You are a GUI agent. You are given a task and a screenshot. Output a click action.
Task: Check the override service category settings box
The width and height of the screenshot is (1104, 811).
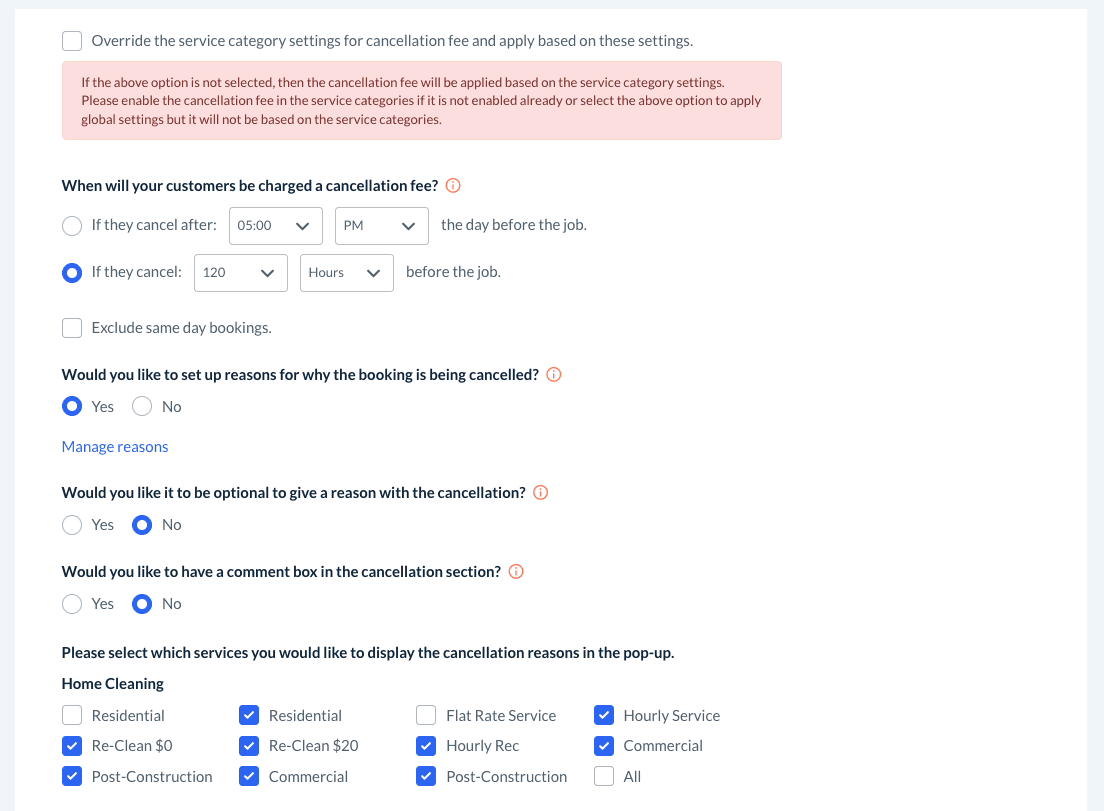(72, 41)
